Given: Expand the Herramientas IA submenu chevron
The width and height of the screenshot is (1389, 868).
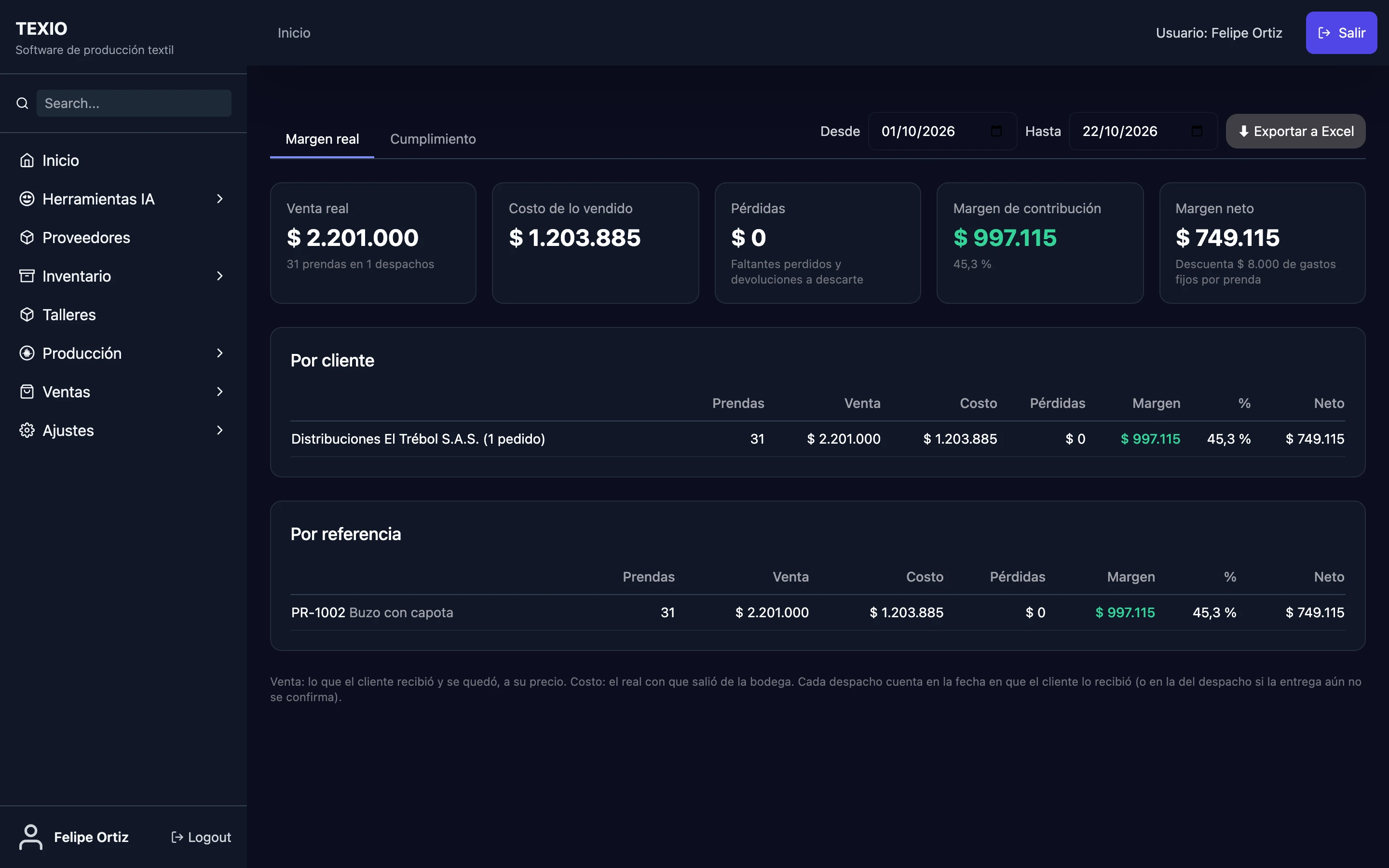Looking at the screenshot, I should pos(220,199).
